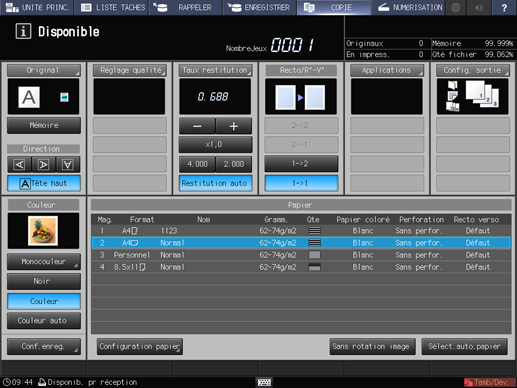517x388 pixels.
Task: Click tray 3 paper quantity level icon
Action: point(314,255)
